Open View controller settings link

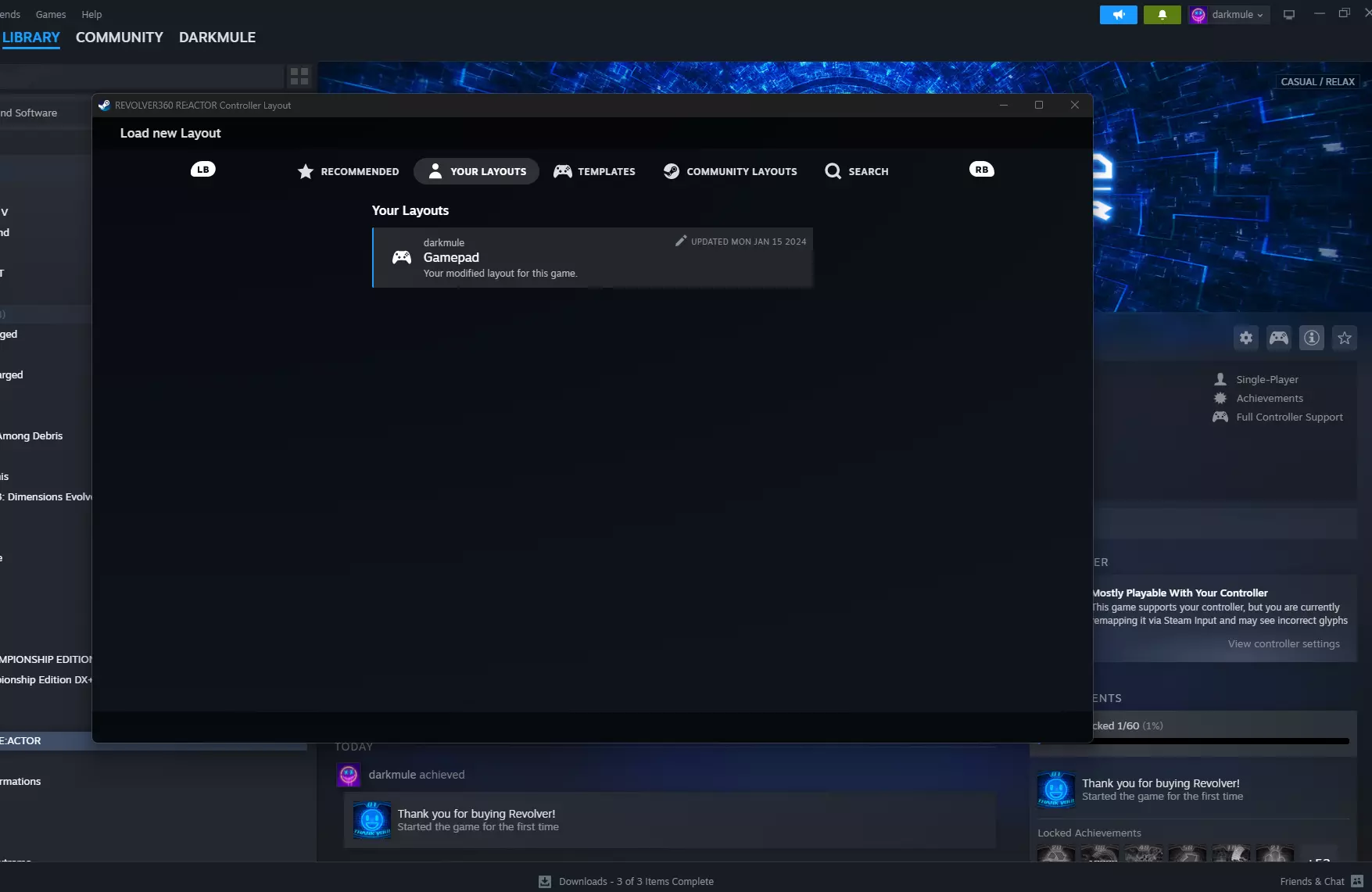[1284, 644]
